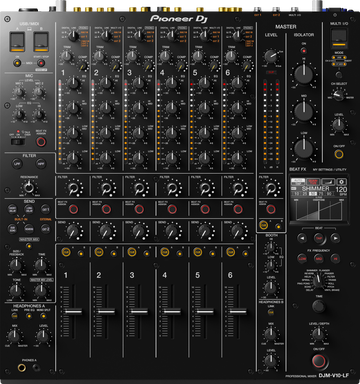Click the filter RESONANCE knob

(x=29, y=188)
